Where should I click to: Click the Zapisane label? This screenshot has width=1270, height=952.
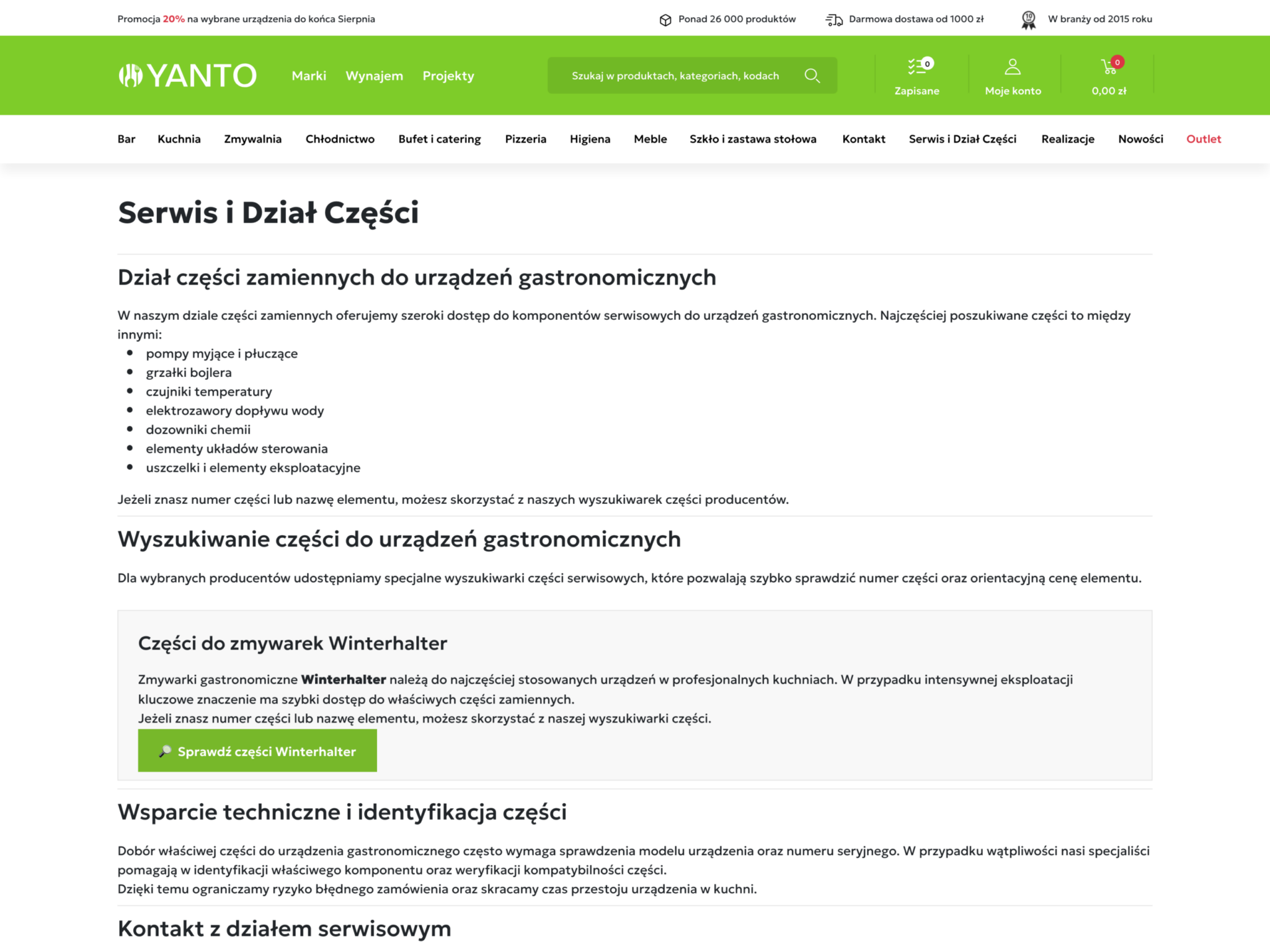coord(917,91)
